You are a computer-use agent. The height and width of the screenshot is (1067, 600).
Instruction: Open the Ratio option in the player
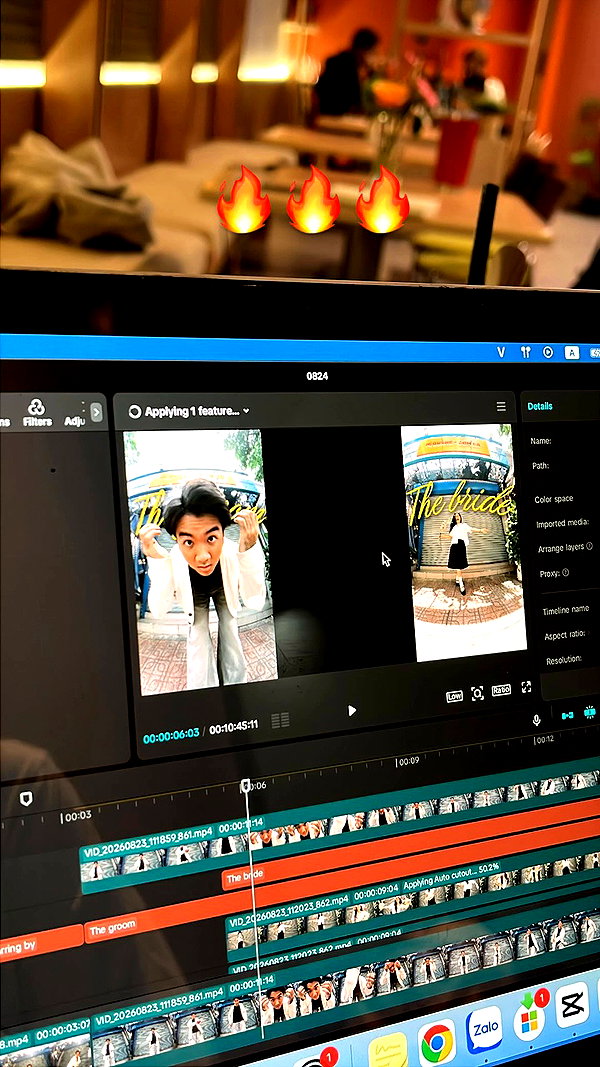click(501, 690)
